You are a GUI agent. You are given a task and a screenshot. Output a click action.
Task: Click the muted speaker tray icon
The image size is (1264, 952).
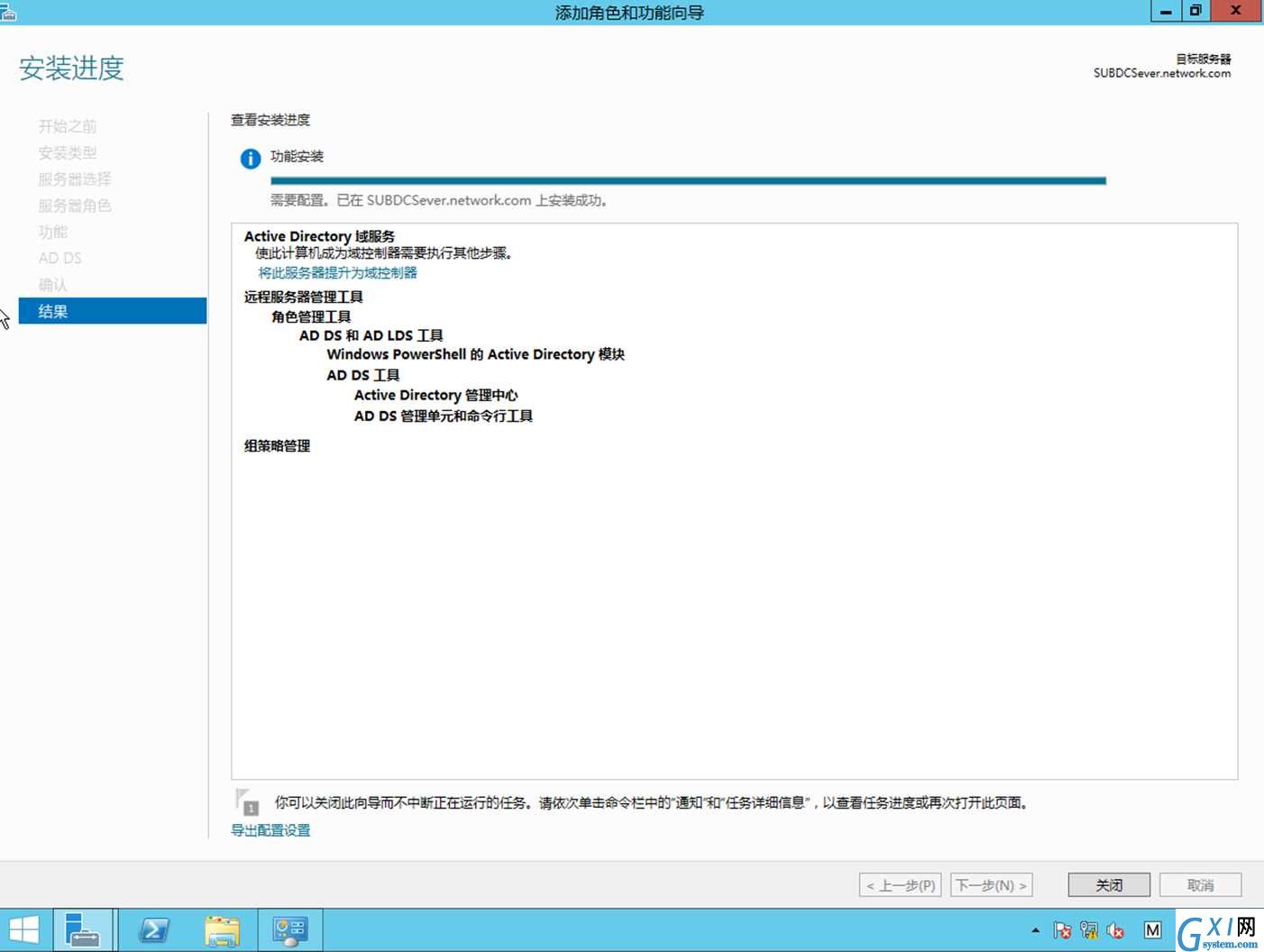(x=1115, y=929)
